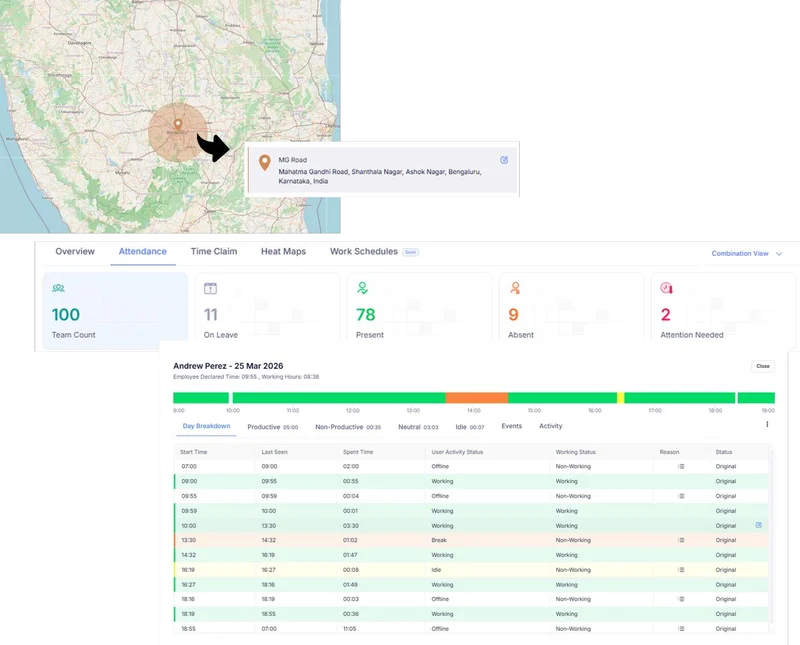The width and height of the screenshot is (800, 645).
Task: Click the orange break segment on timeline
Action: coord(477,398)
